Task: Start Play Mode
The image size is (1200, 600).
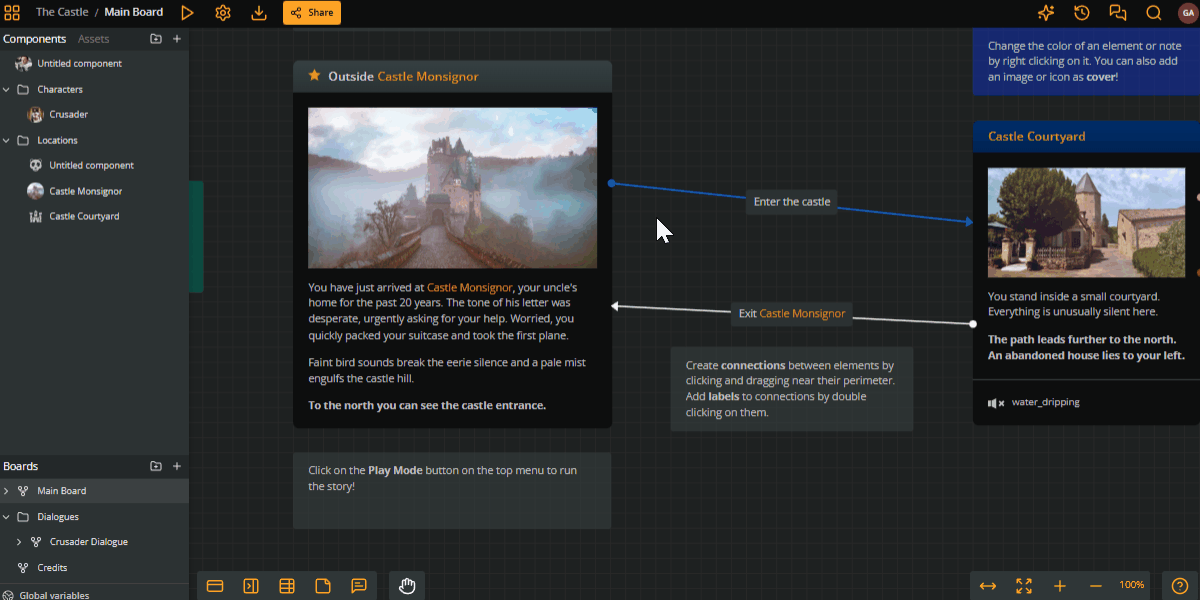Action: [x=187, y=12]
